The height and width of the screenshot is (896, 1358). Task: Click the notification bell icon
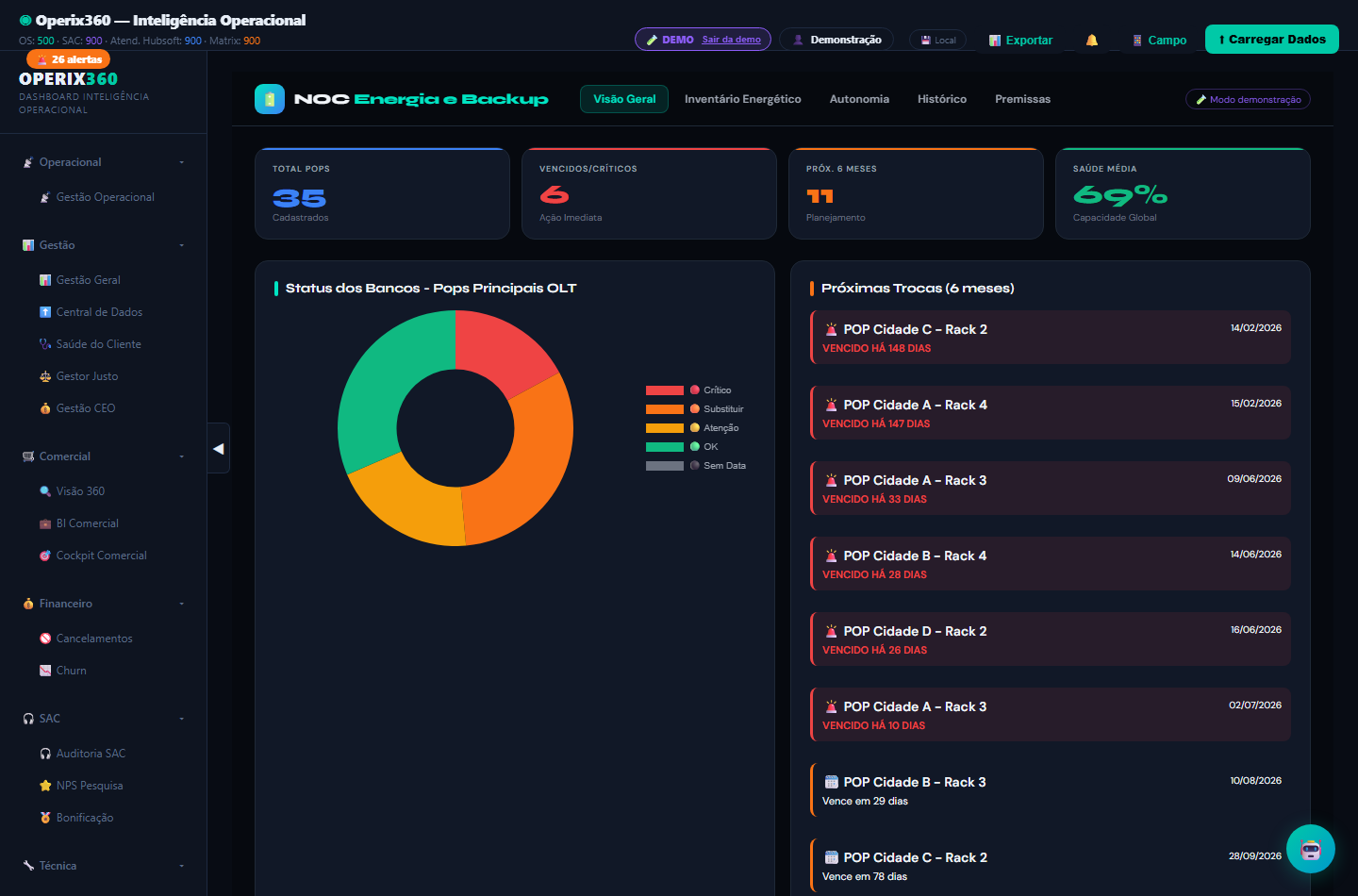(1092, 41)
